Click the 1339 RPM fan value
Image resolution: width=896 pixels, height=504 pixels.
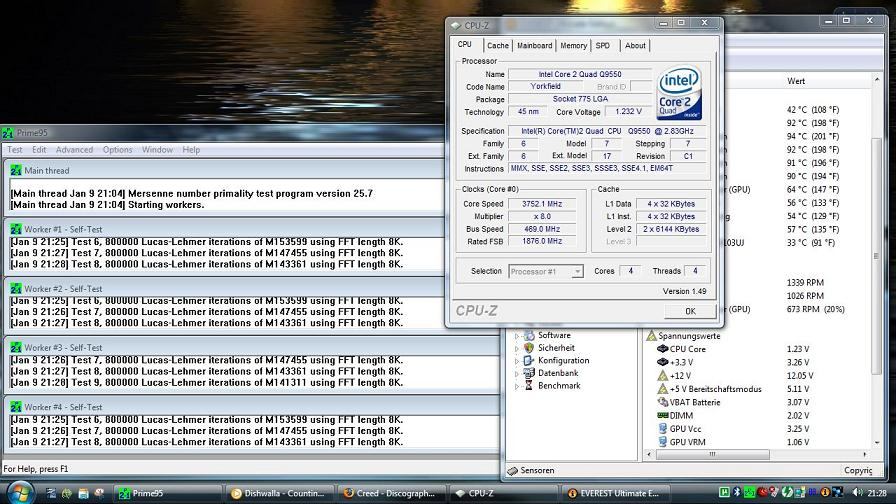805,282
